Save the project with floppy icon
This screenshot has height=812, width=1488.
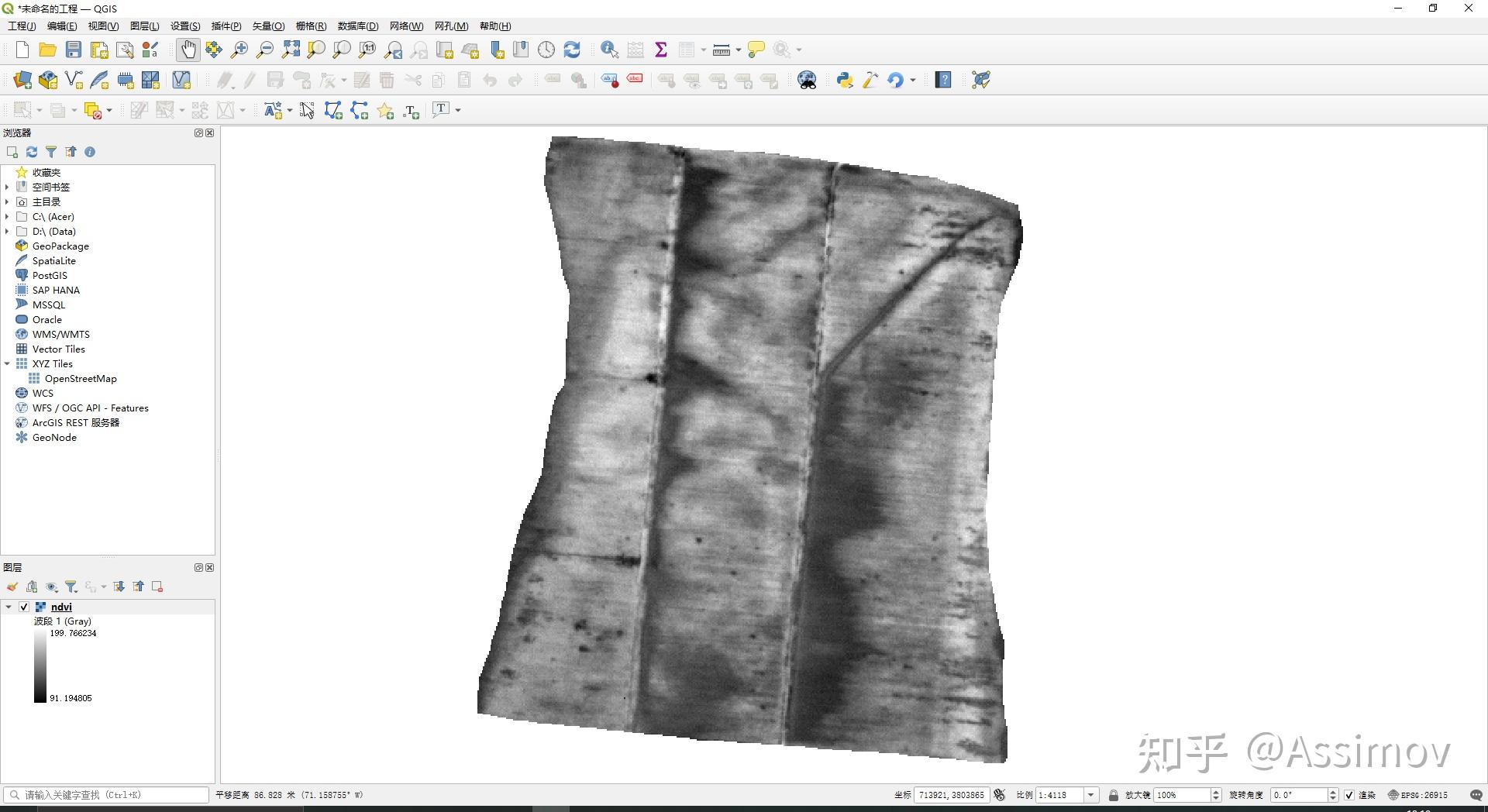[74, 50]
